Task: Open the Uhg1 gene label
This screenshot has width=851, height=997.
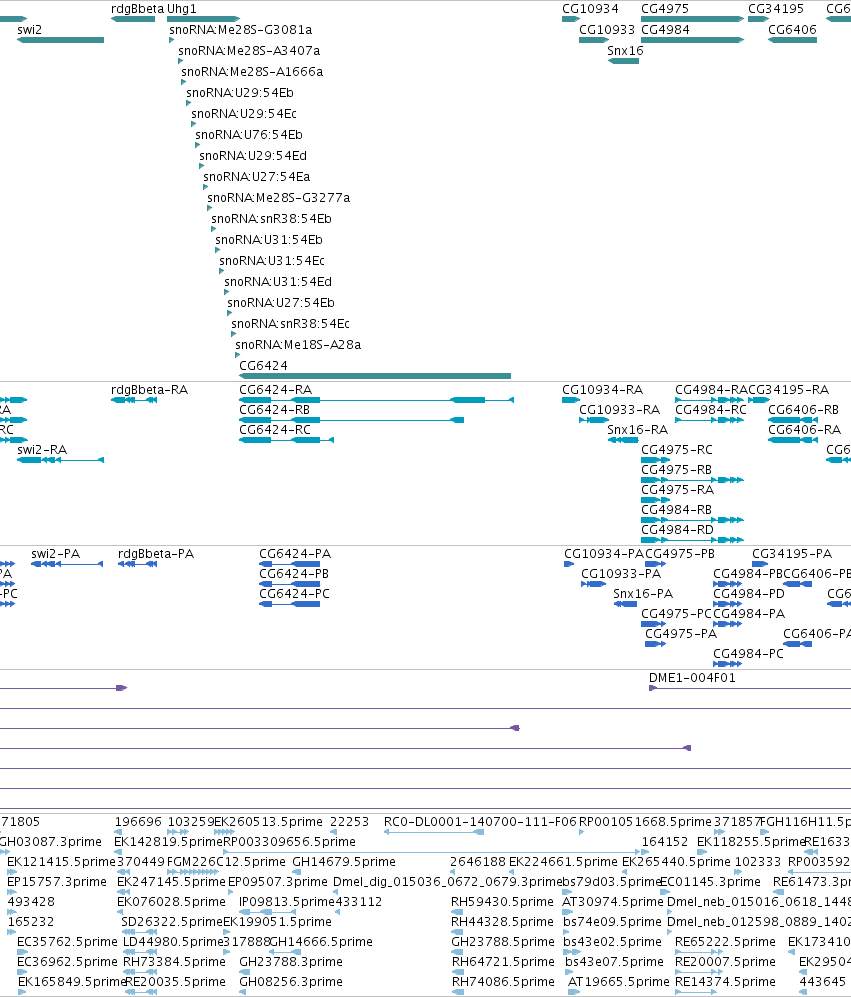Action: pyautogui.click(x=182, y=9)
